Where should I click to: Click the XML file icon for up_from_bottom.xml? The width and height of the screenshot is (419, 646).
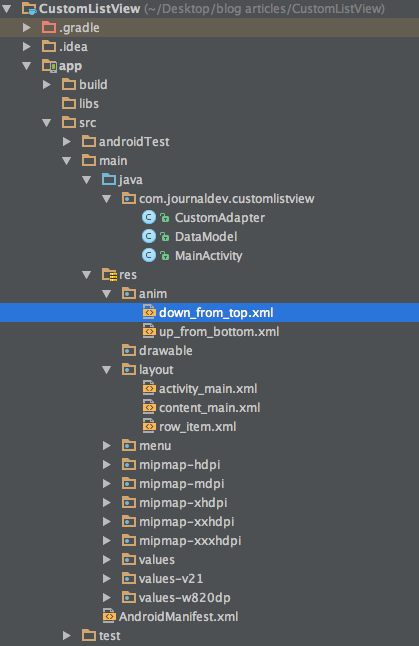click(149, 331)
